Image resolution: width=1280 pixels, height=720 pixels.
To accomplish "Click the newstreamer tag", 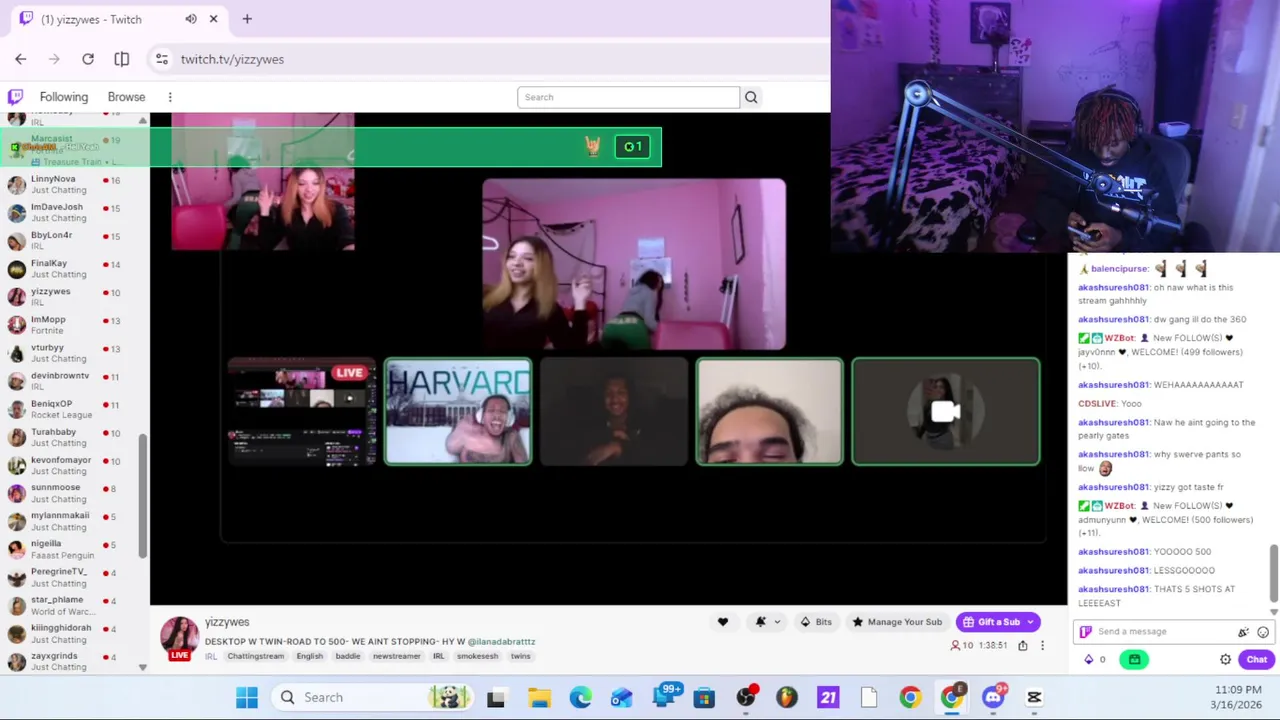I will 397,656.
